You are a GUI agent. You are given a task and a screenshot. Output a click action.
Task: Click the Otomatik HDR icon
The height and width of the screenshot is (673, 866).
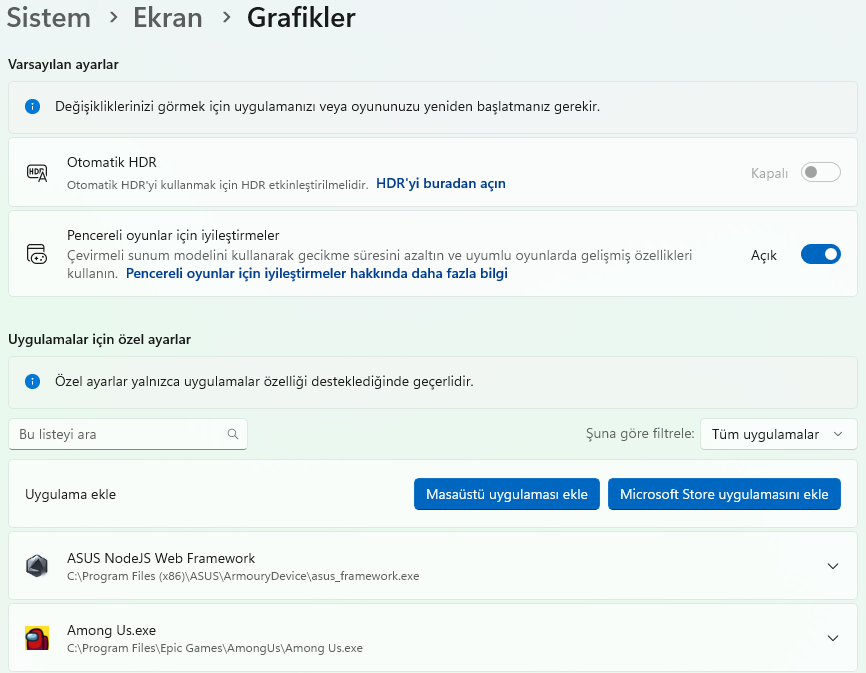(x=37, y=172)
